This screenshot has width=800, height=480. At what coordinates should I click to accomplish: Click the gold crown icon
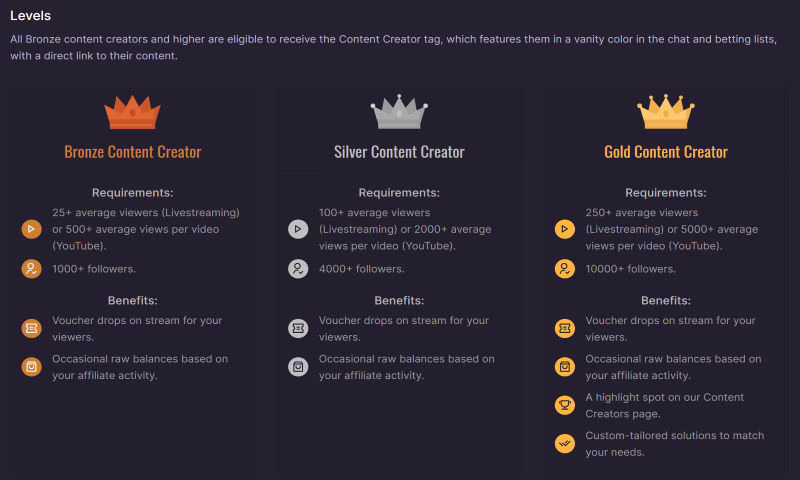coord(666,112)
